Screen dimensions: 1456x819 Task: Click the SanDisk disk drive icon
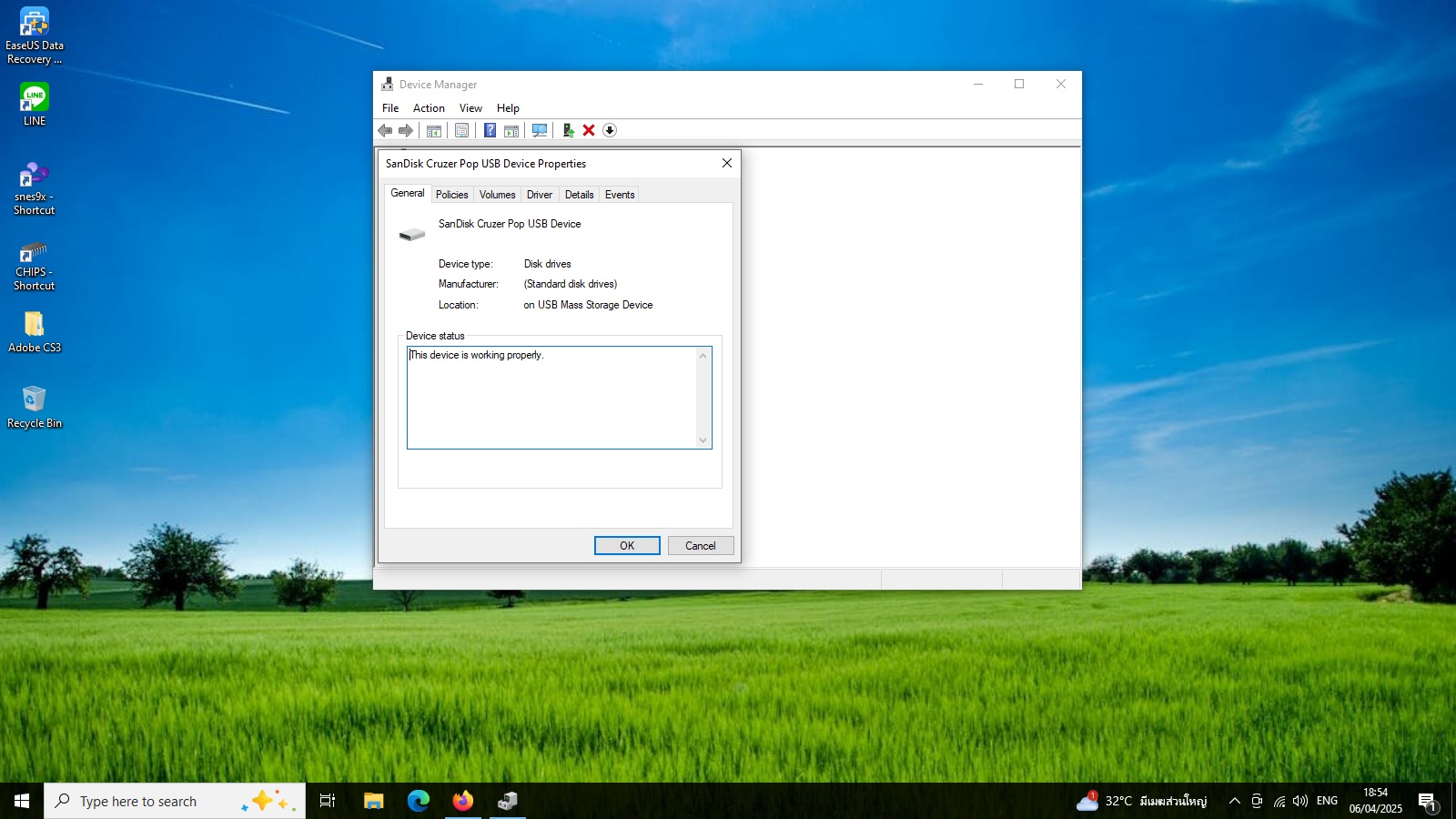411,234
